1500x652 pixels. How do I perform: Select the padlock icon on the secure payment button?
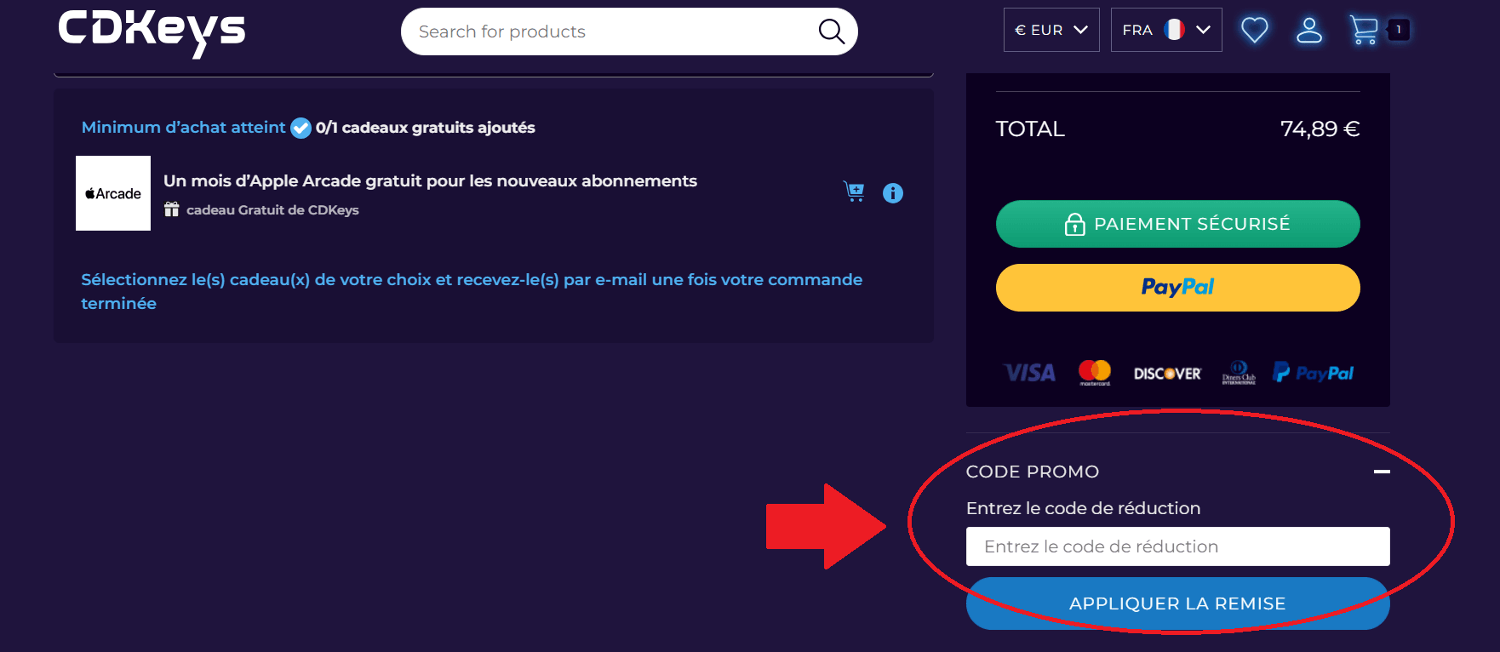coord(1075,223)
